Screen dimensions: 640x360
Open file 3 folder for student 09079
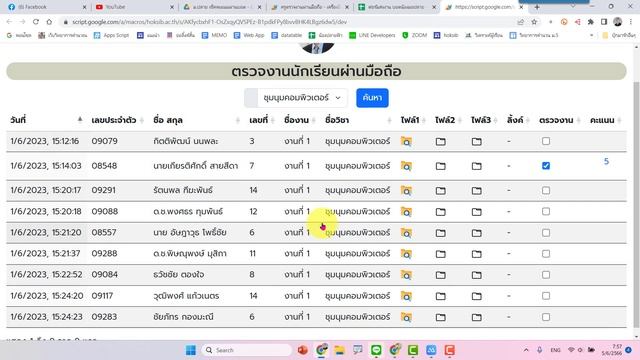coord(476,142)
